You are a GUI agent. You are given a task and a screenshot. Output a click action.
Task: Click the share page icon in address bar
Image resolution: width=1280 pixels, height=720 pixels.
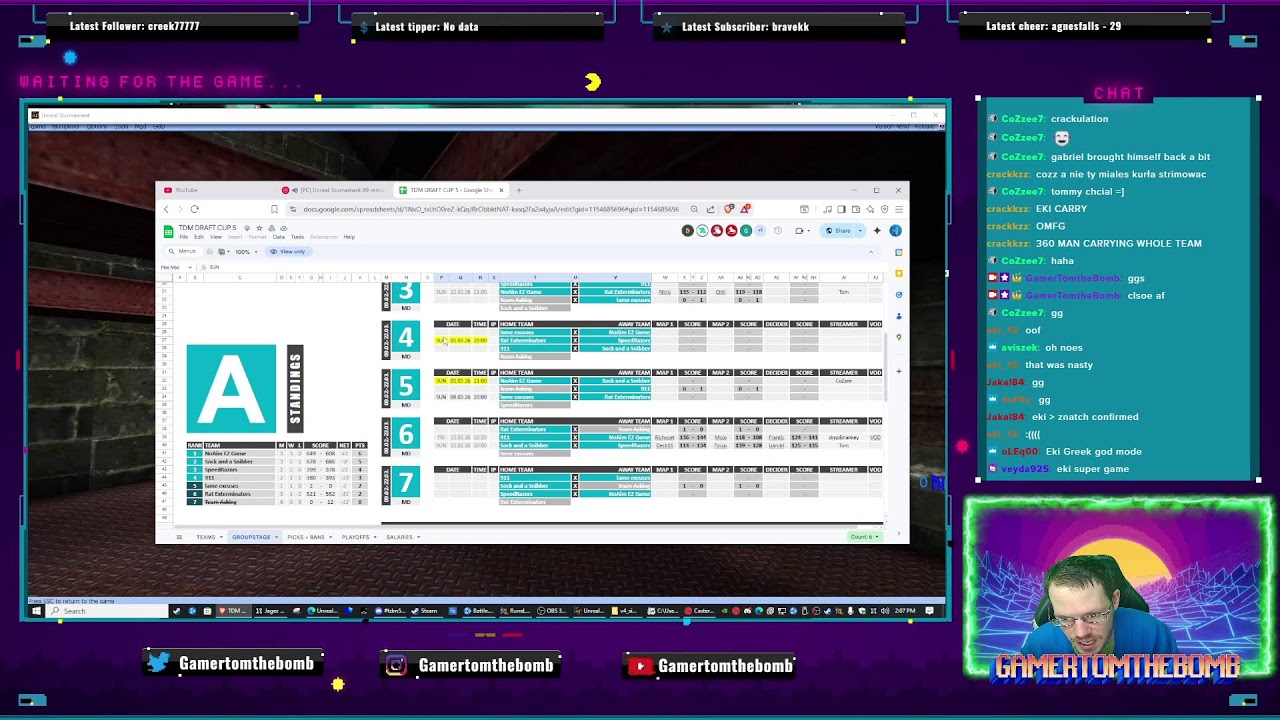coord(710,209)
